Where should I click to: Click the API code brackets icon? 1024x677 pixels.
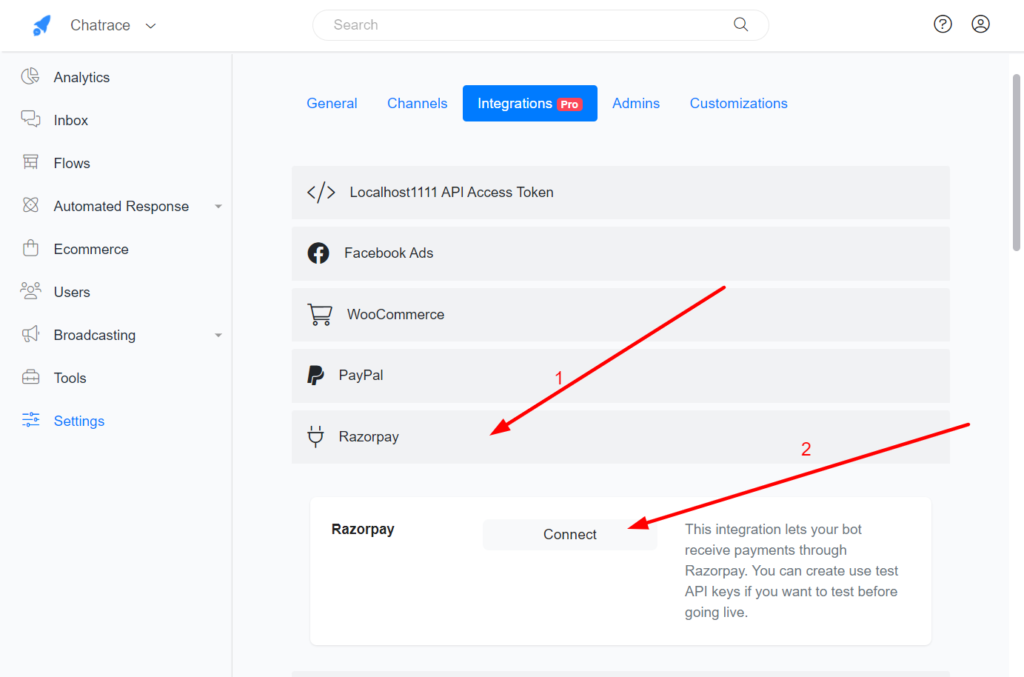[321, 192]
